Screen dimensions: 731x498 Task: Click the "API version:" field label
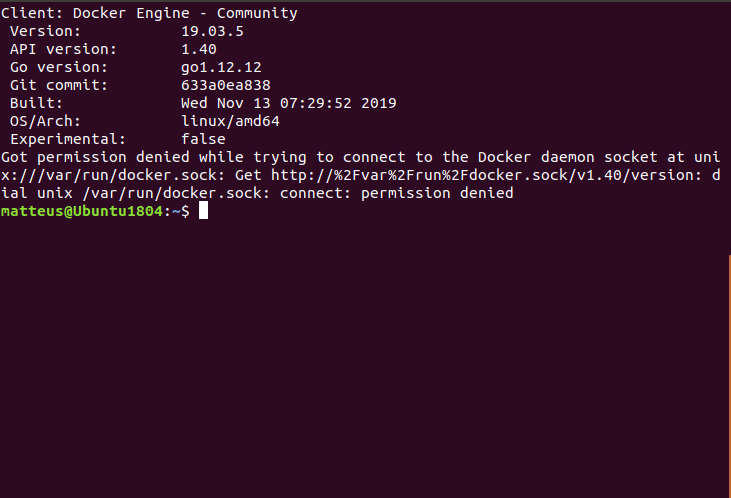tap(63, 49)
